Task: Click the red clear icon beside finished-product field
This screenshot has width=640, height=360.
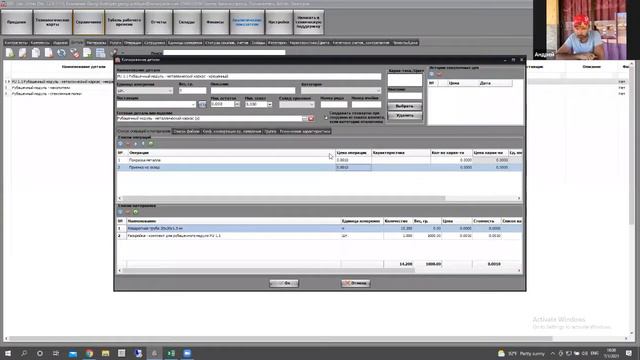Action: click(311, 118)
